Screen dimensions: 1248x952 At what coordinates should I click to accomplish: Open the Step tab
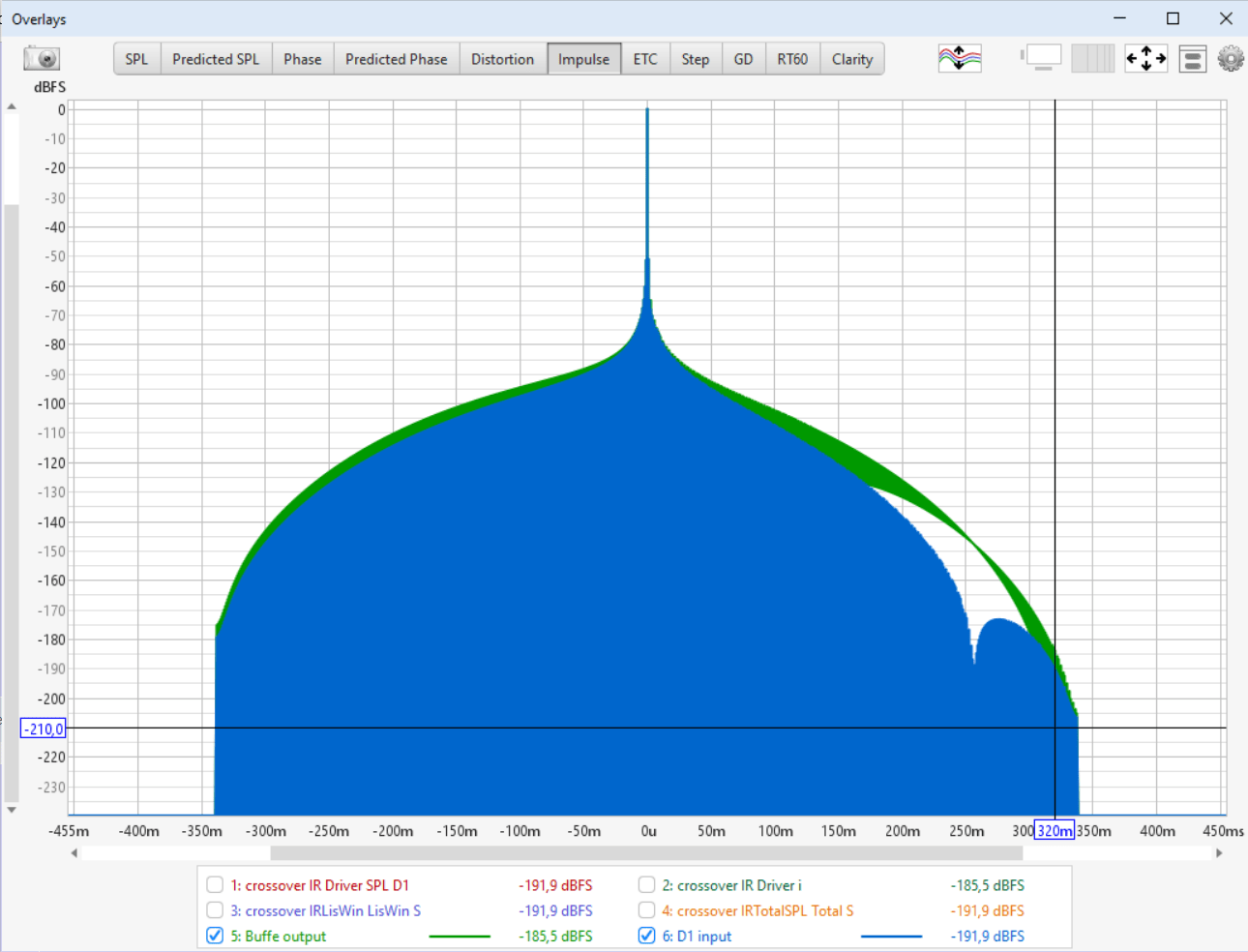tap(696, 59)
